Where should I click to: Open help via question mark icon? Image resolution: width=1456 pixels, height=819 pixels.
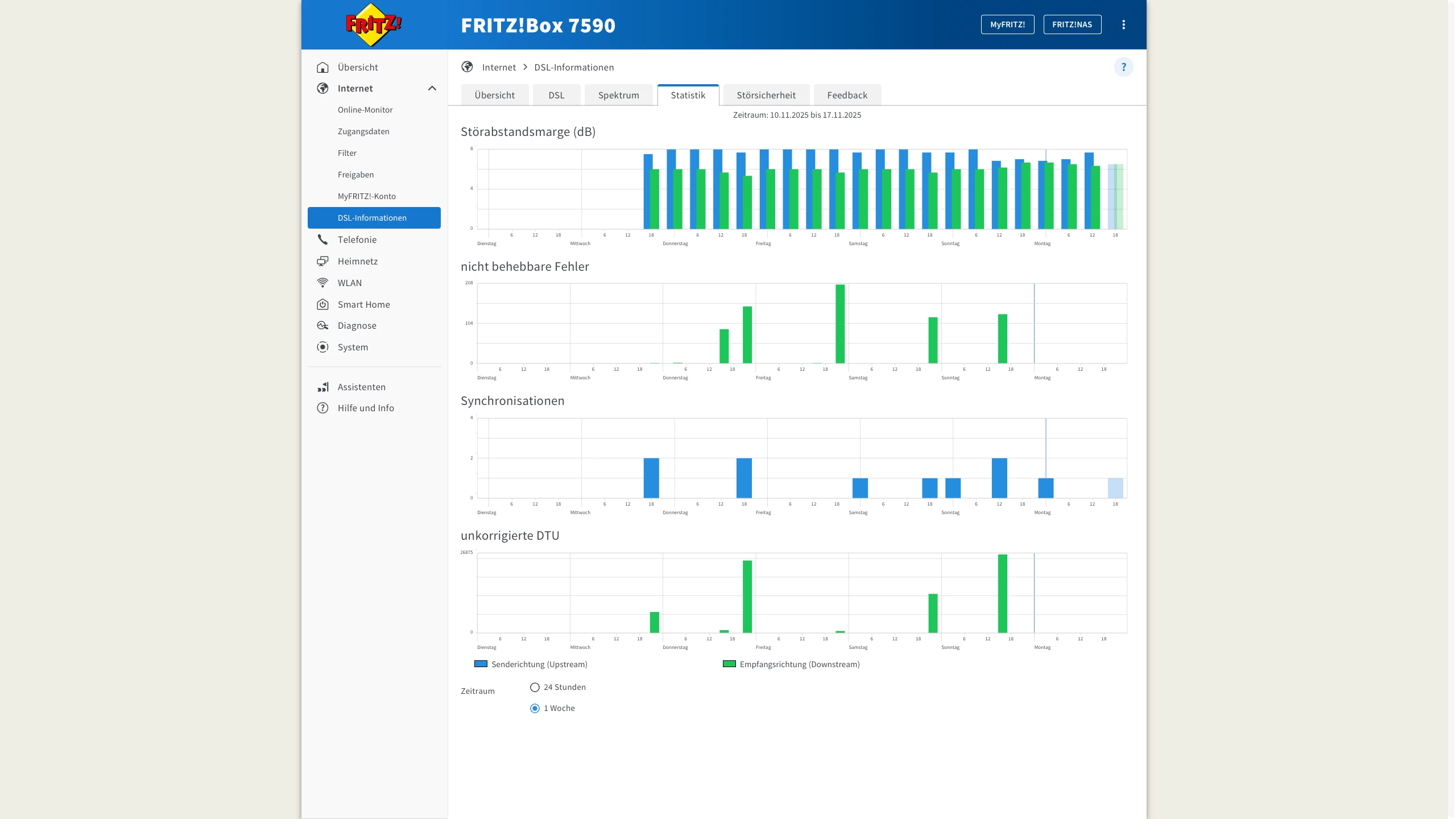tap(1123, 67)
